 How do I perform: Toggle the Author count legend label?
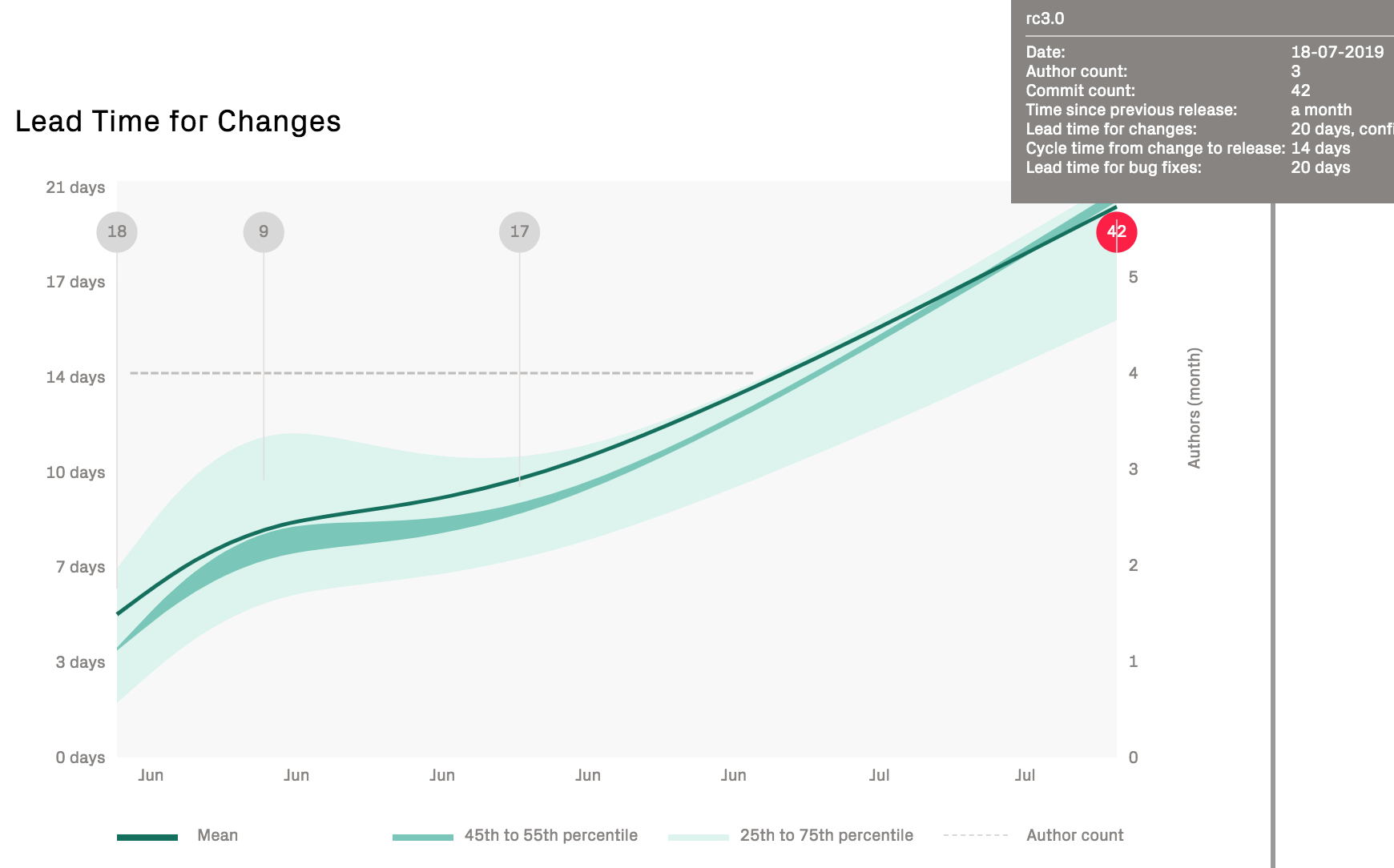(x=1074, y=835)
